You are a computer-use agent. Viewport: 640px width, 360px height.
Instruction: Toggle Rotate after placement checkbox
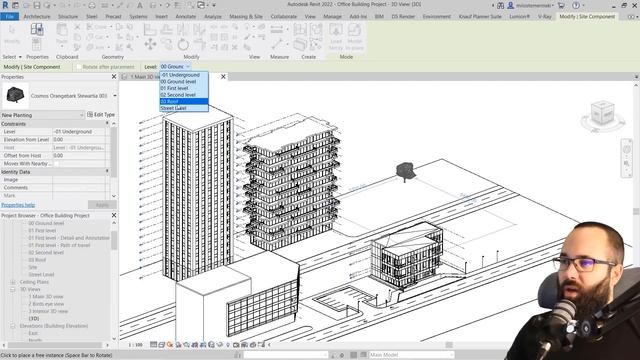coord(79,67)
